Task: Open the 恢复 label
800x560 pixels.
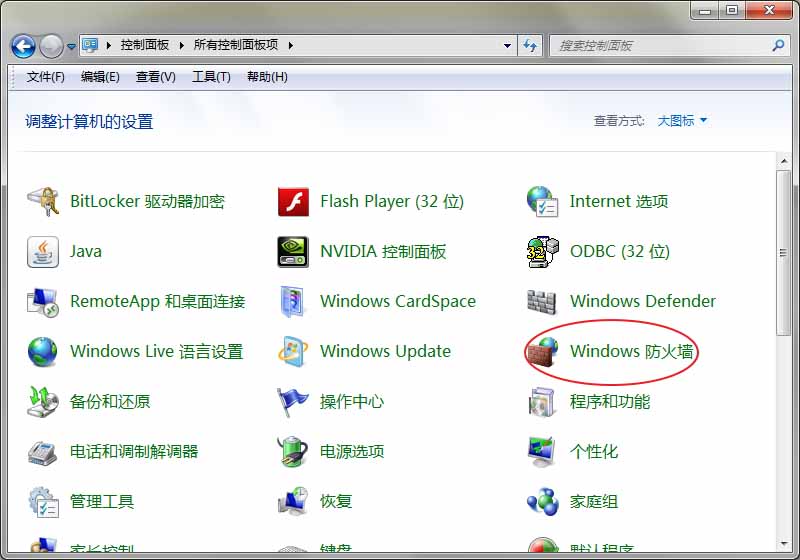Action: 336,502
